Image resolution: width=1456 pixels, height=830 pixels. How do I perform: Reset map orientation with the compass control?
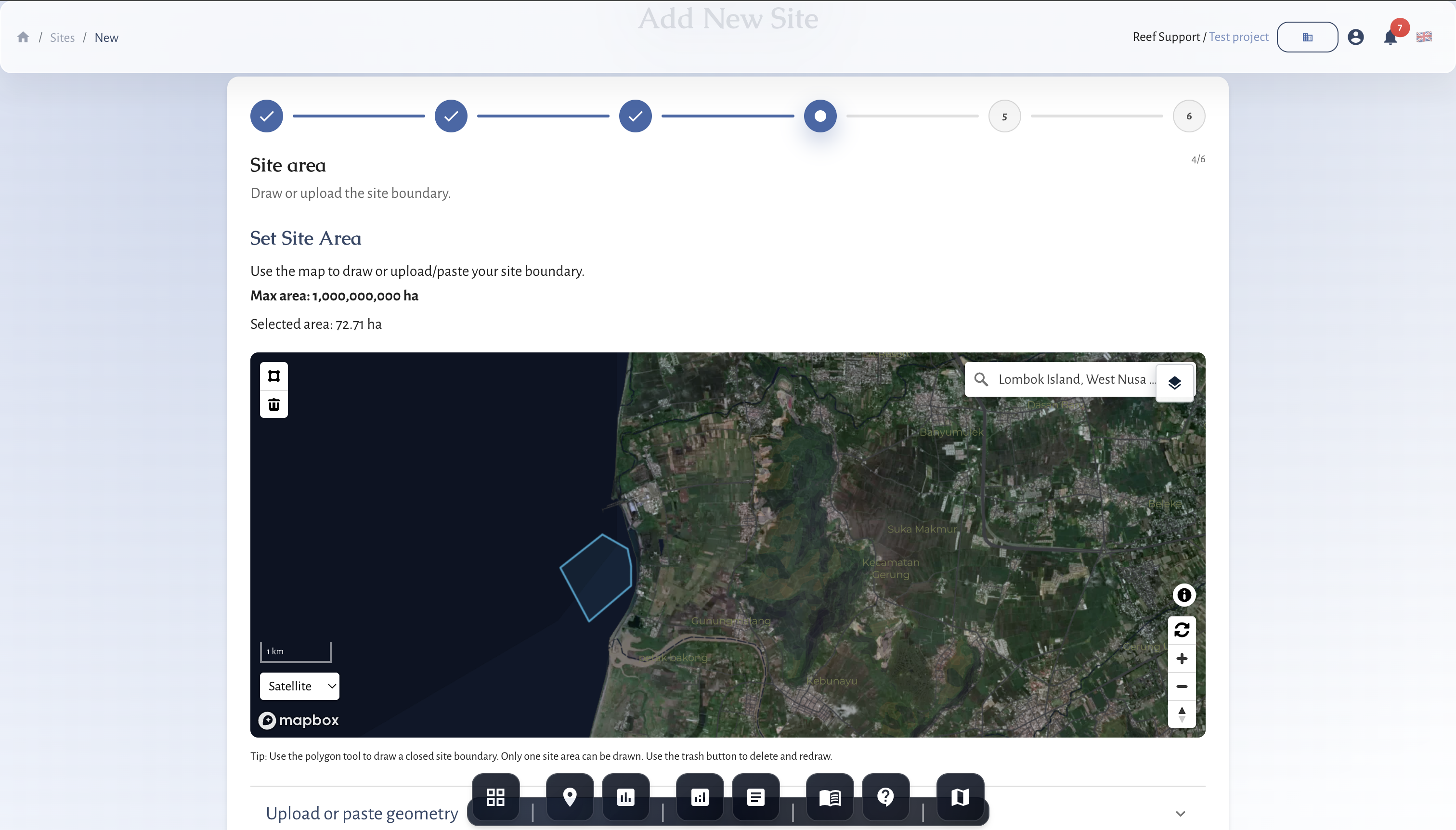click(1183, 714)
